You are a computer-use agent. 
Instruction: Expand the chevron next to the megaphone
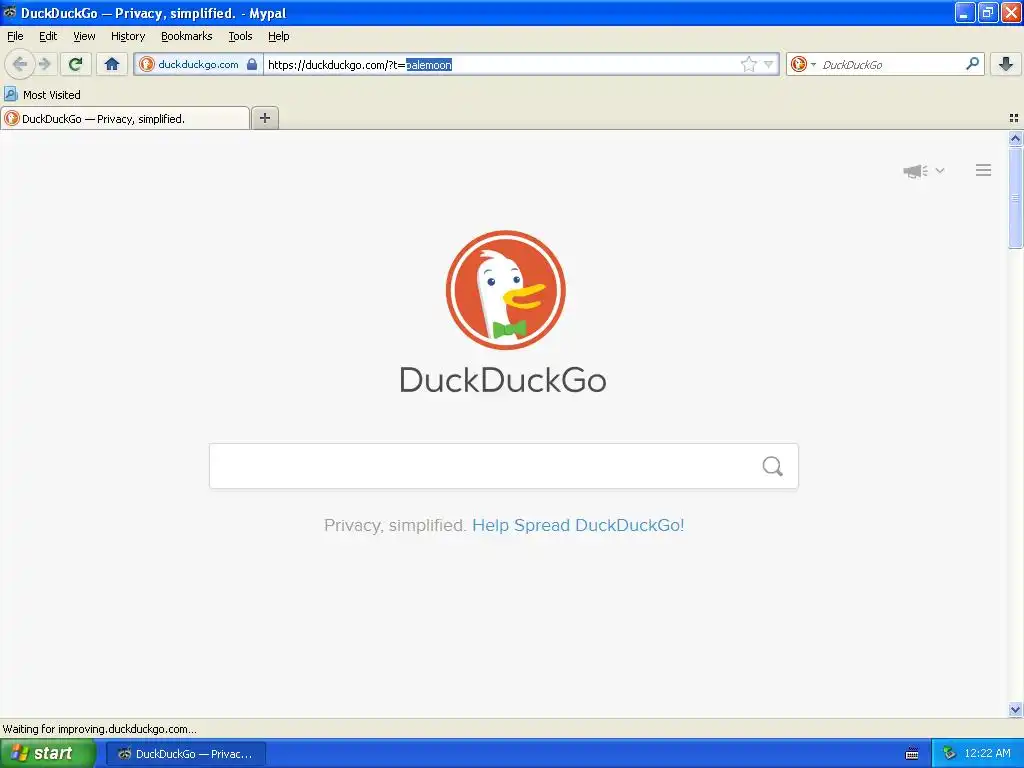940,170
